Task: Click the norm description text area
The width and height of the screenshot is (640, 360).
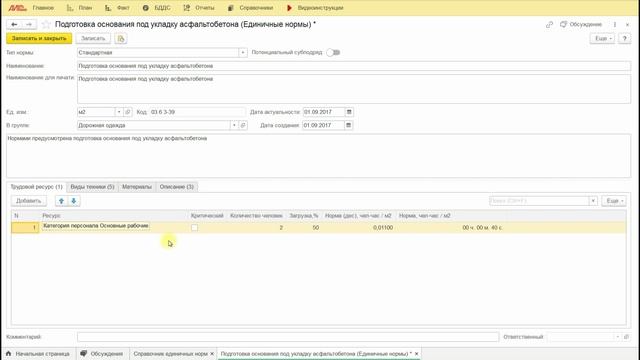Action: pyautogui.click(x=318, y=156)
